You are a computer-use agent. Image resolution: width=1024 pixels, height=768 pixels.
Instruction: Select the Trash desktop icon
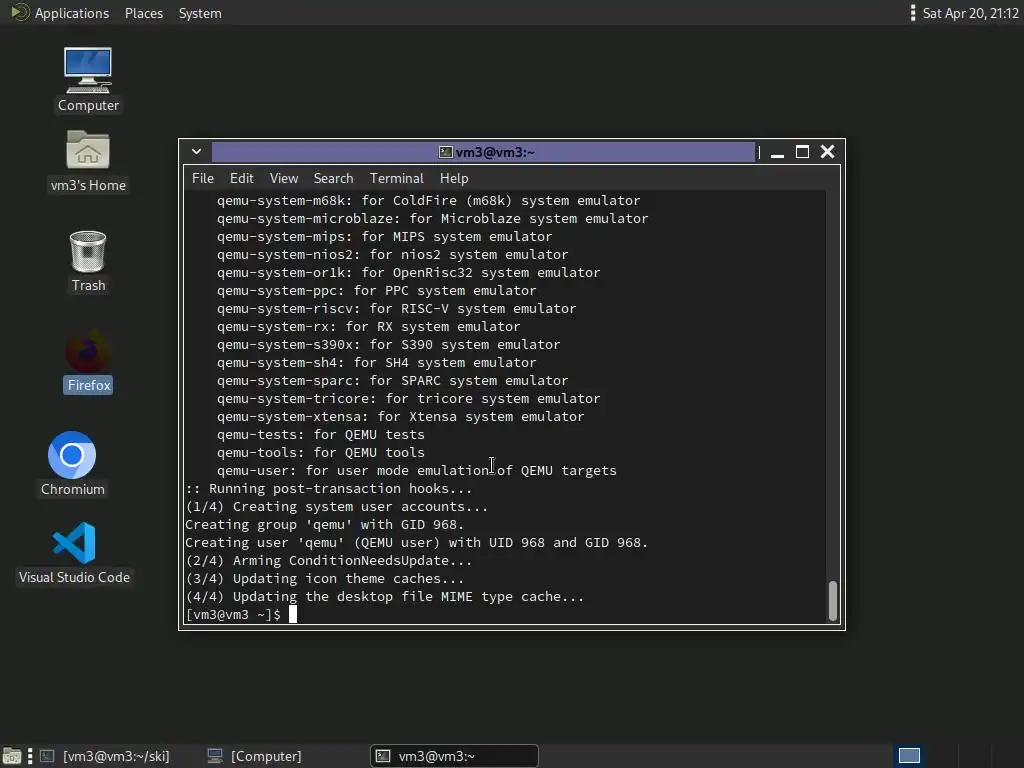tap(88, 261)
